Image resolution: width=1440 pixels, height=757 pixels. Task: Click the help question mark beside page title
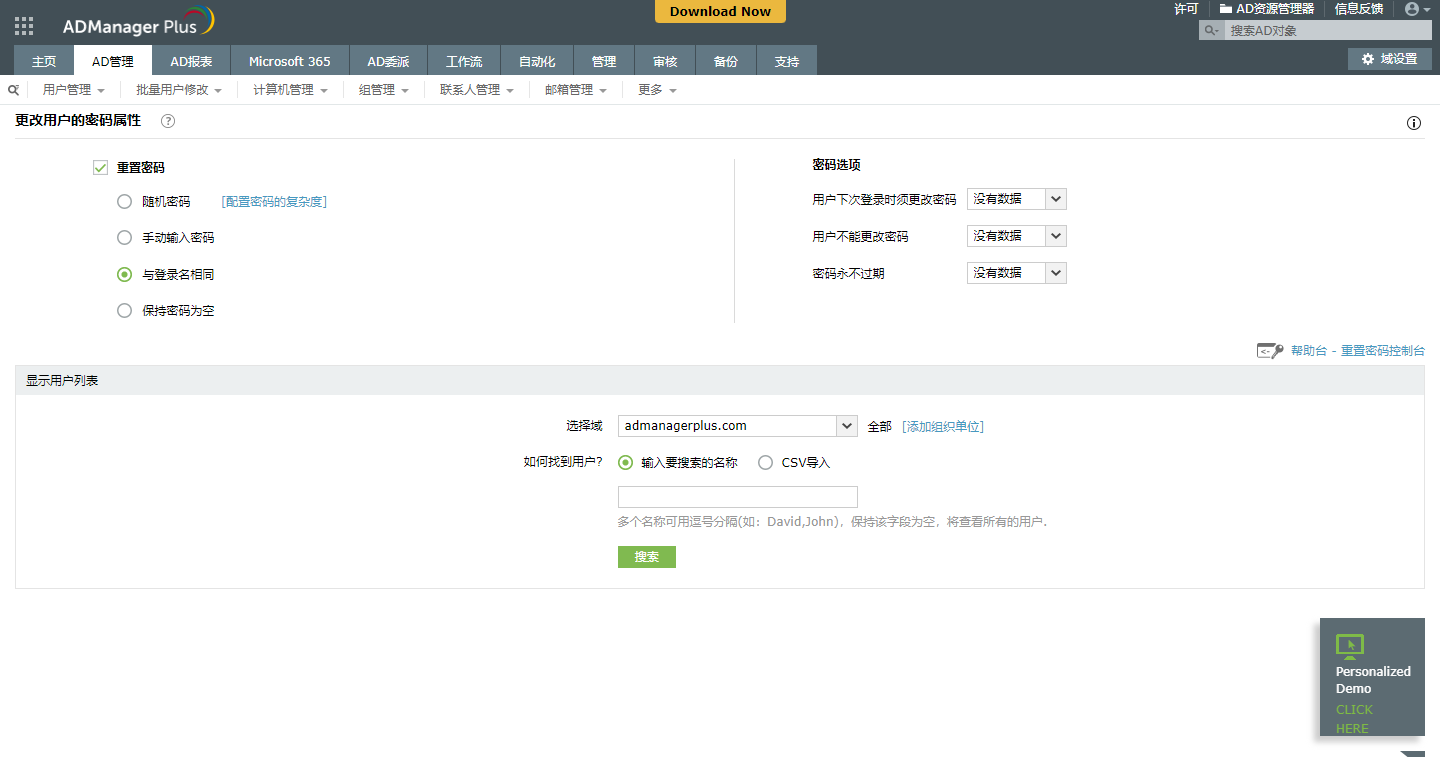coord(168,121)
